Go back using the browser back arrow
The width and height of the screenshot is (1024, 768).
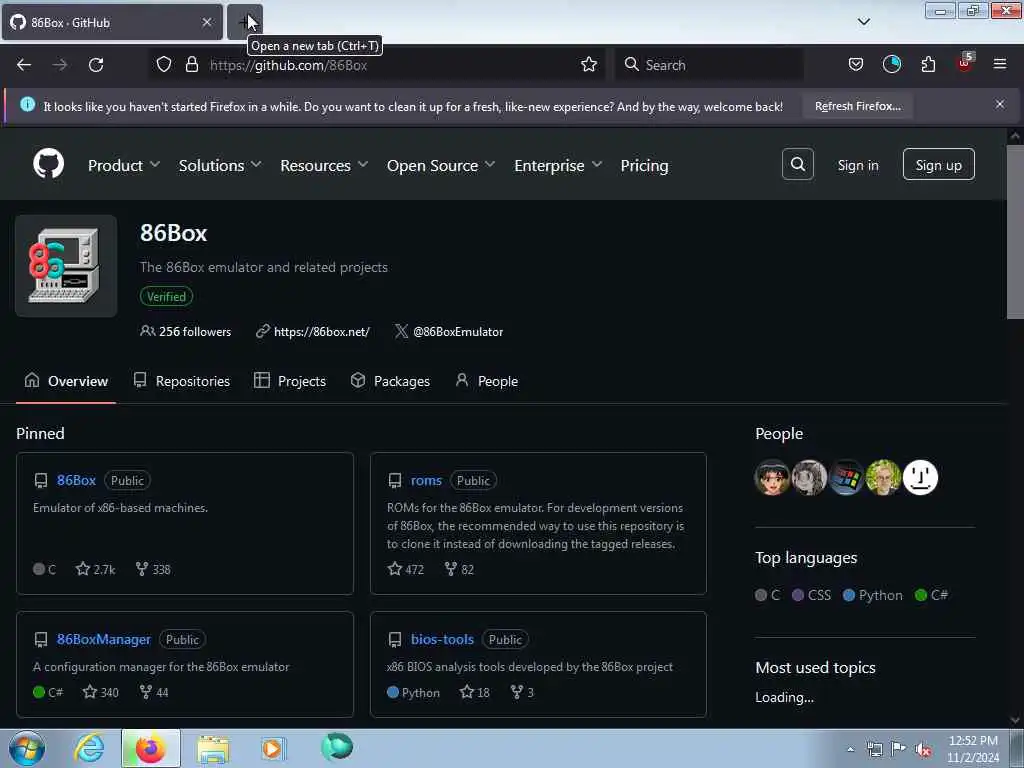pos(24,65)
